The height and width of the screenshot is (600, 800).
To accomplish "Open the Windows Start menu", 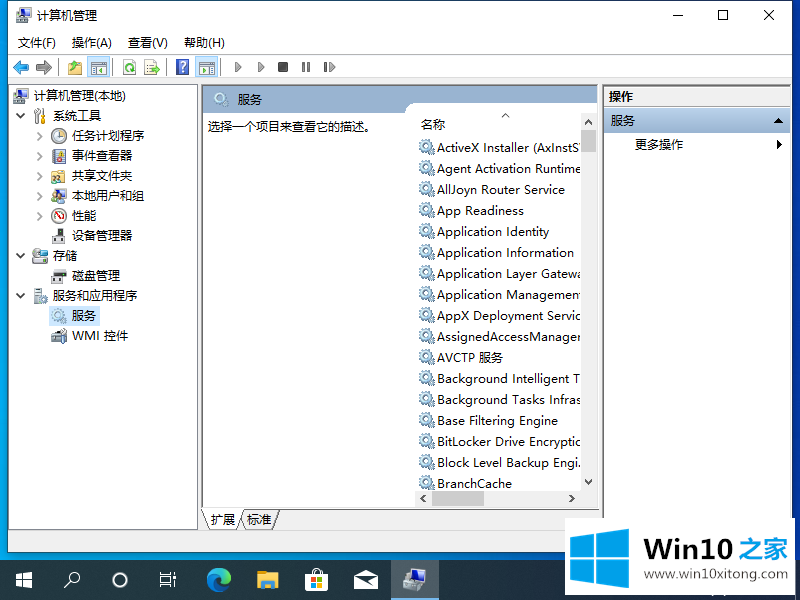I will point(23,580).
